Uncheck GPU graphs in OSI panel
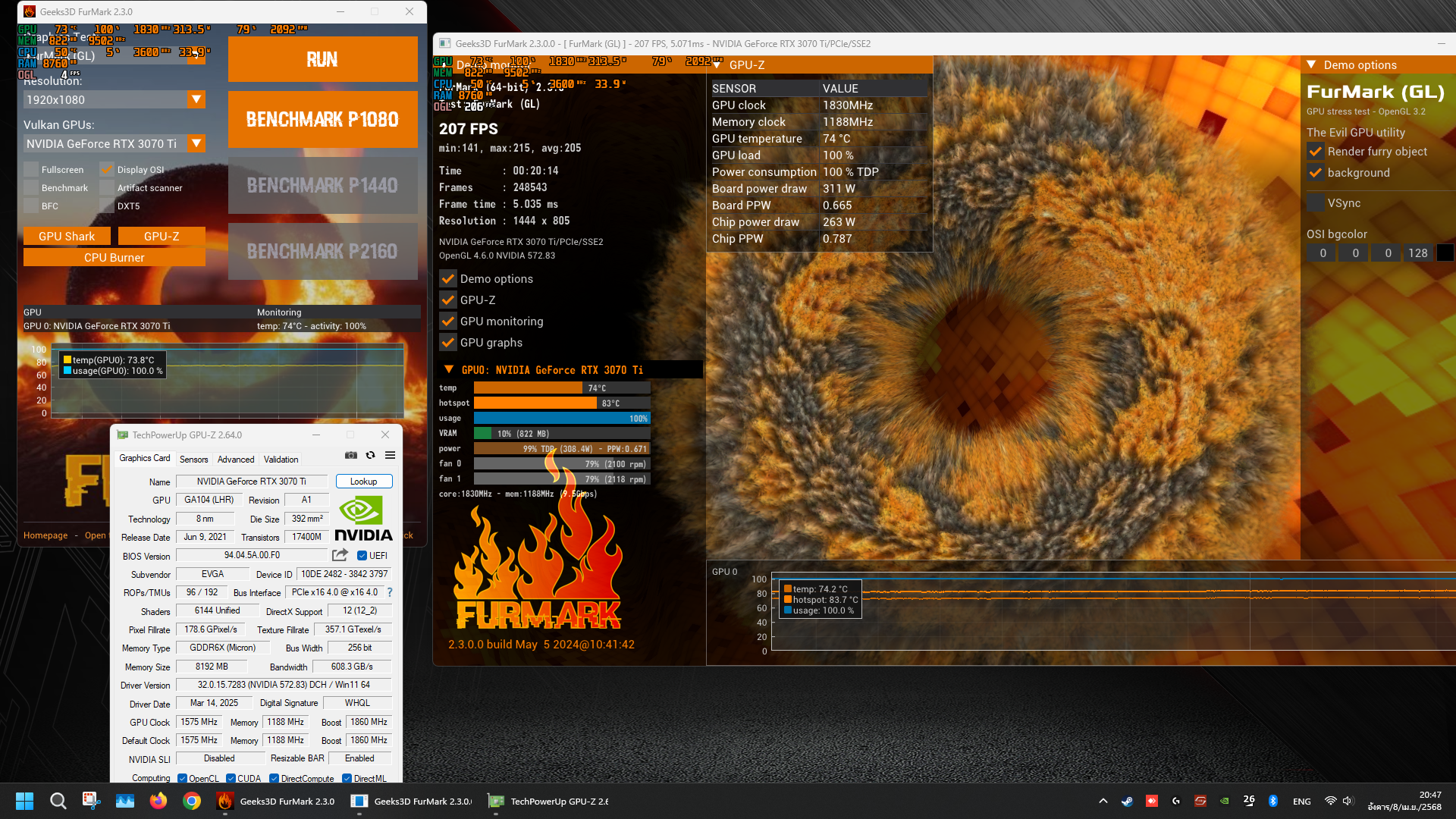Screen dimensions: 1456x819 448,342
